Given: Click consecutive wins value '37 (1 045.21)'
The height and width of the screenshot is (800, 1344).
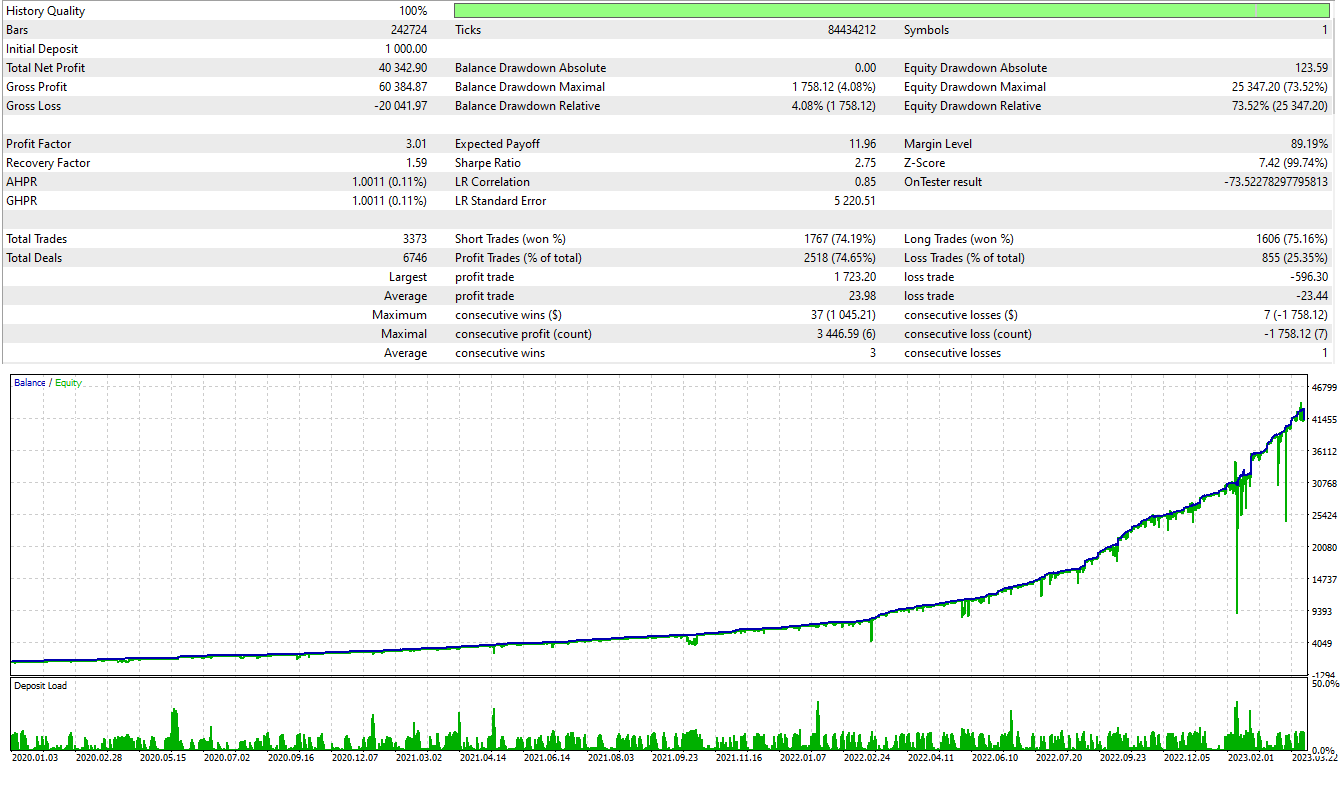Looking at the screenshot, I should click(842, 315).
